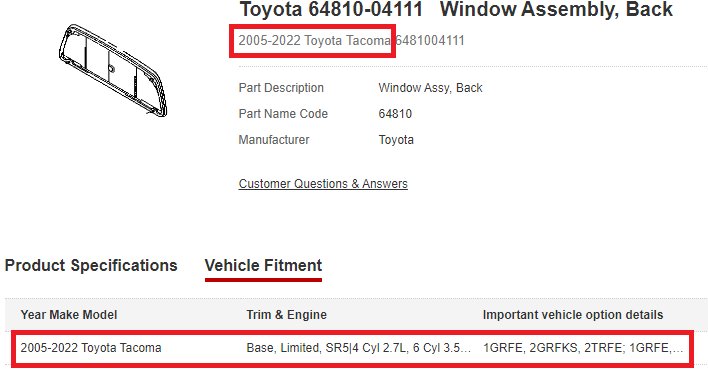Expand the truncated Base, Limited, SR5 trim cell
This screenshot has height=376, width=708.
pos(359,348)
